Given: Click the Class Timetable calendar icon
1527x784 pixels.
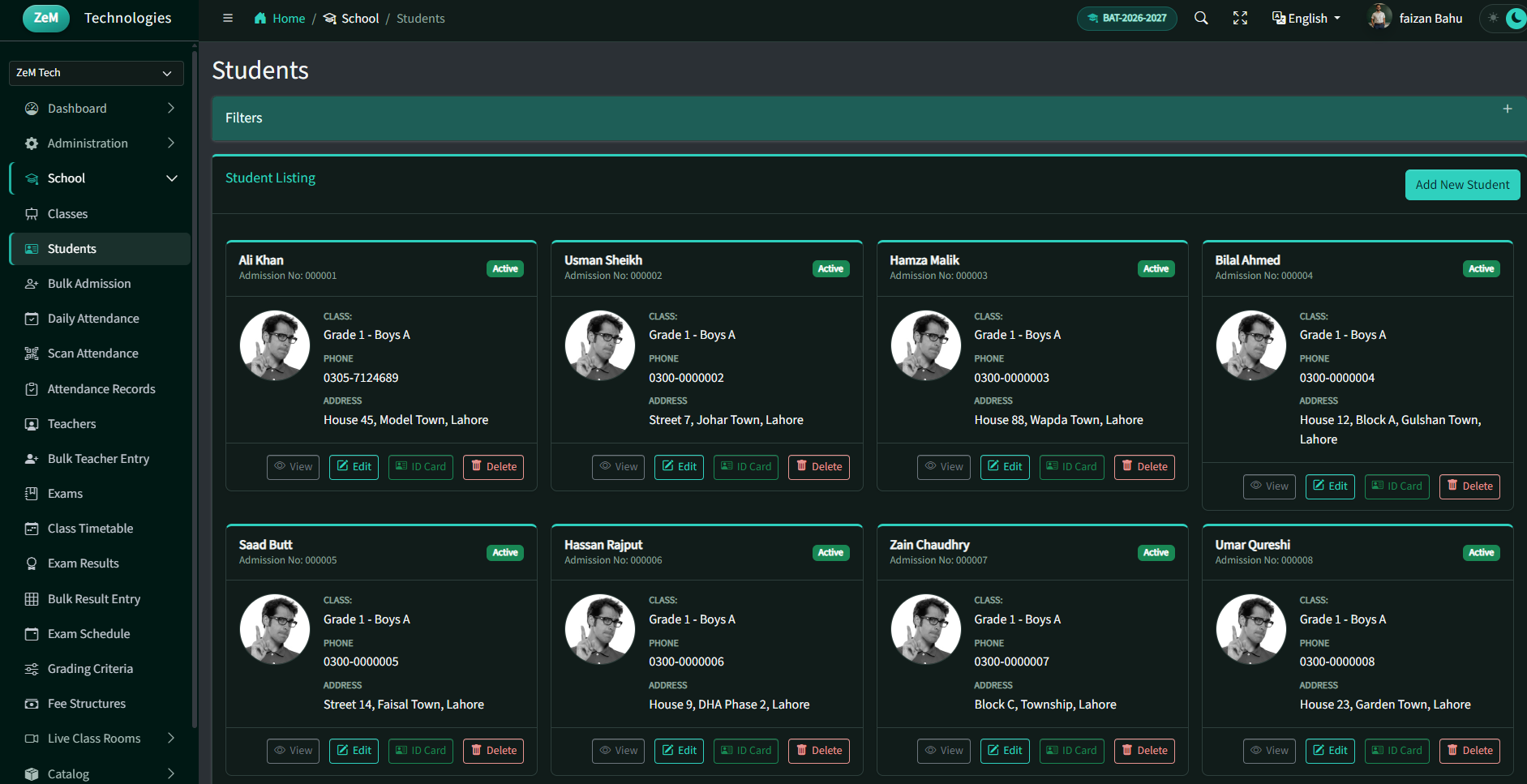Looking at the screenshot, I should click(x=32, y=529).
